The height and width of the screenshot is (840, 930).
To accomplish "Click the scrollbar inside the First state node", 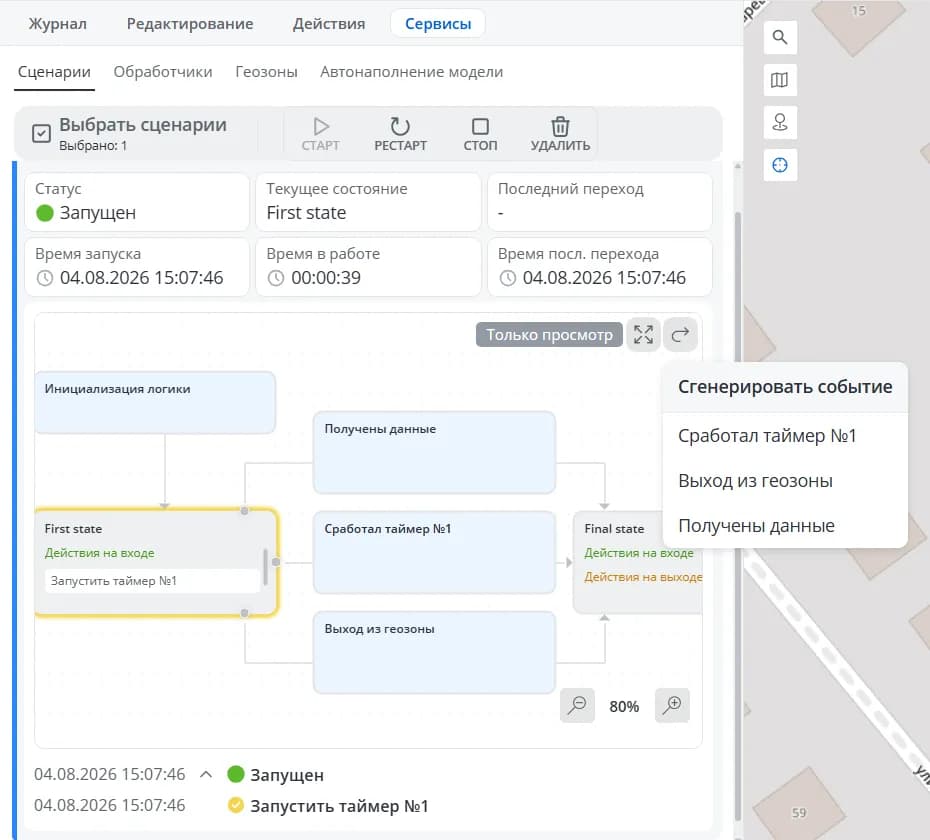I will pos(265,567).
